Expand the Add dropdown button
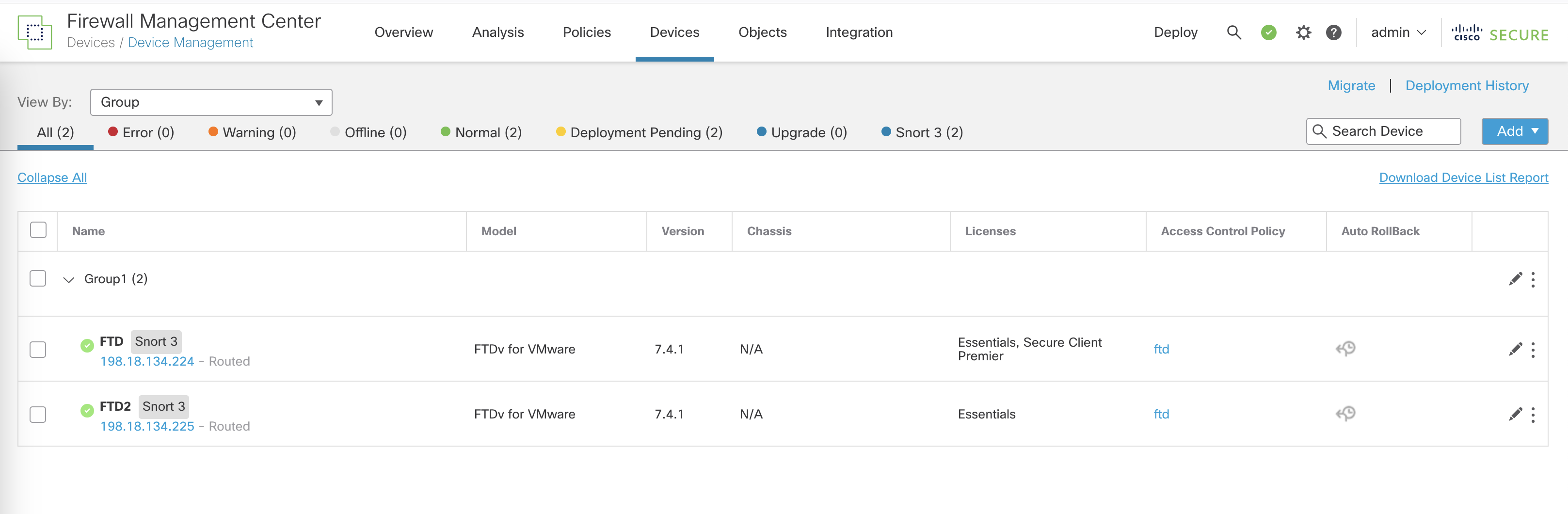 click(1515, 131)
